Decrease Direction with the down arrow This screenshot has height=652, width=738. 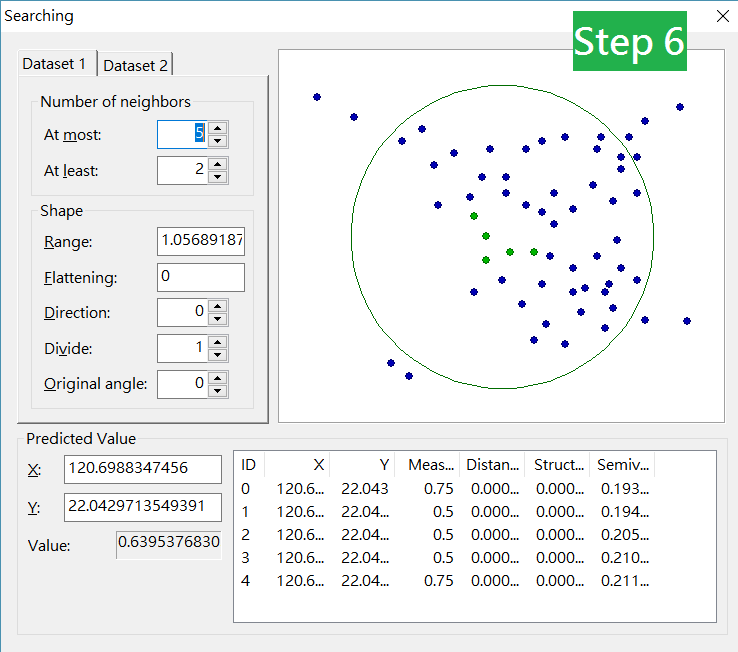217,319
